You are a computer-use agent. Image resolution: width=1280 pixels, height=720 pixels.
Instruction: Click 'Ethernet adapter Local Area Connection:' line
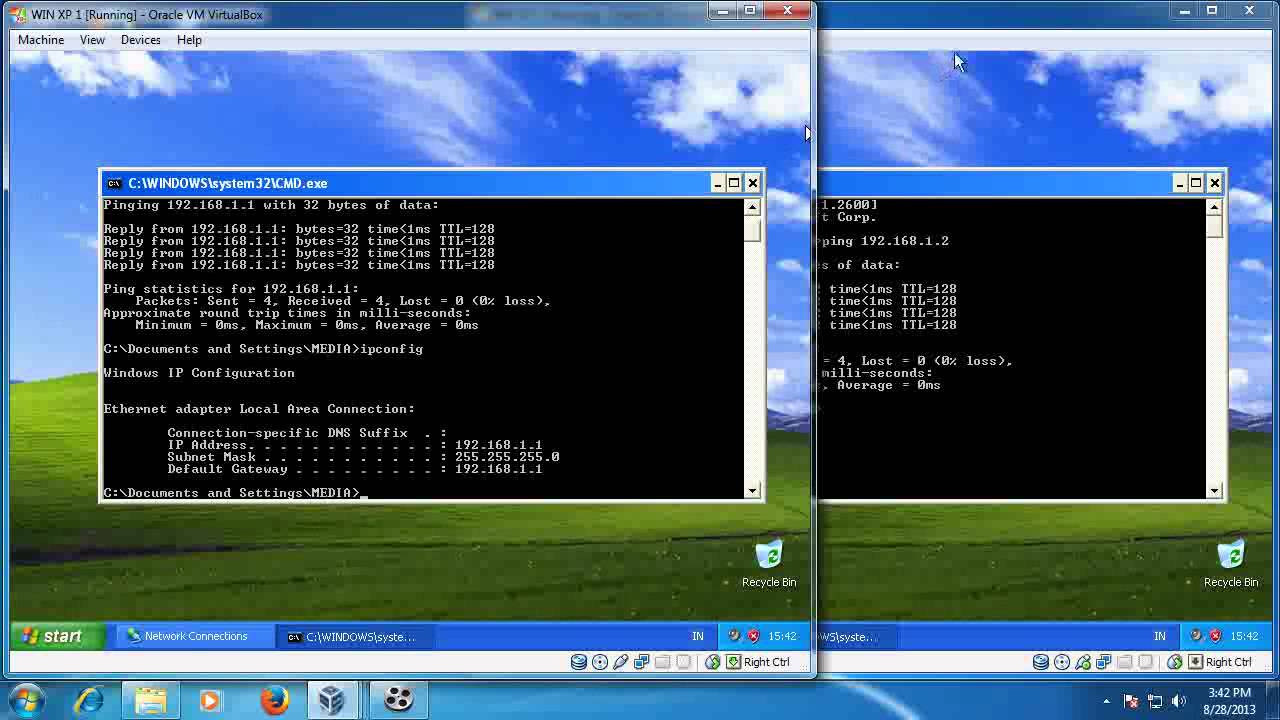(x=259, y=409)
